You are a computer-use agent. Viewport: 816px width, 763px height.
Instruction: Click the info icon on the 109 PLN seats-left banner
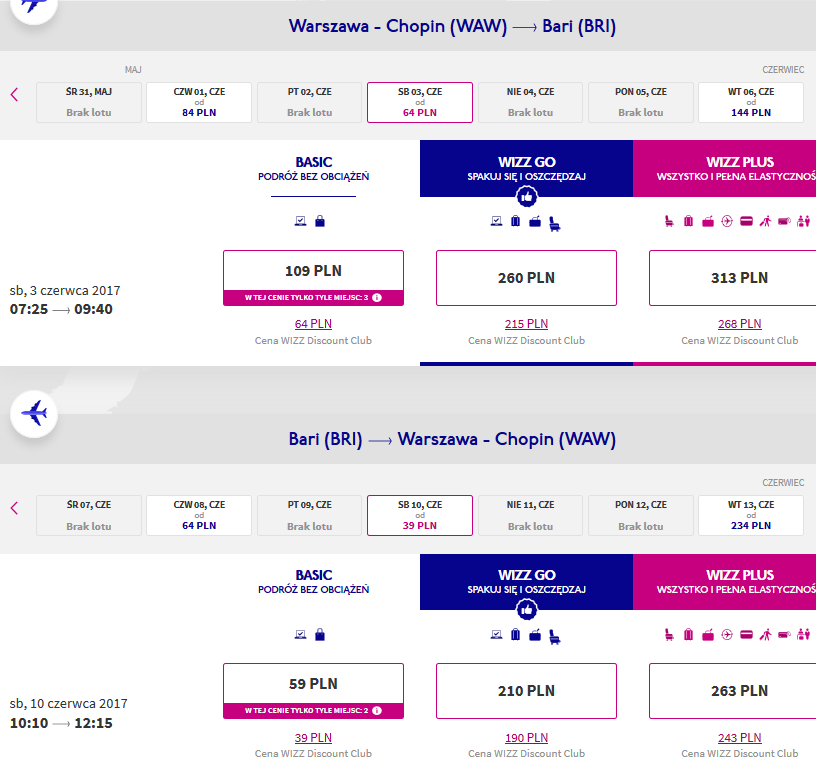coord(377,298)
